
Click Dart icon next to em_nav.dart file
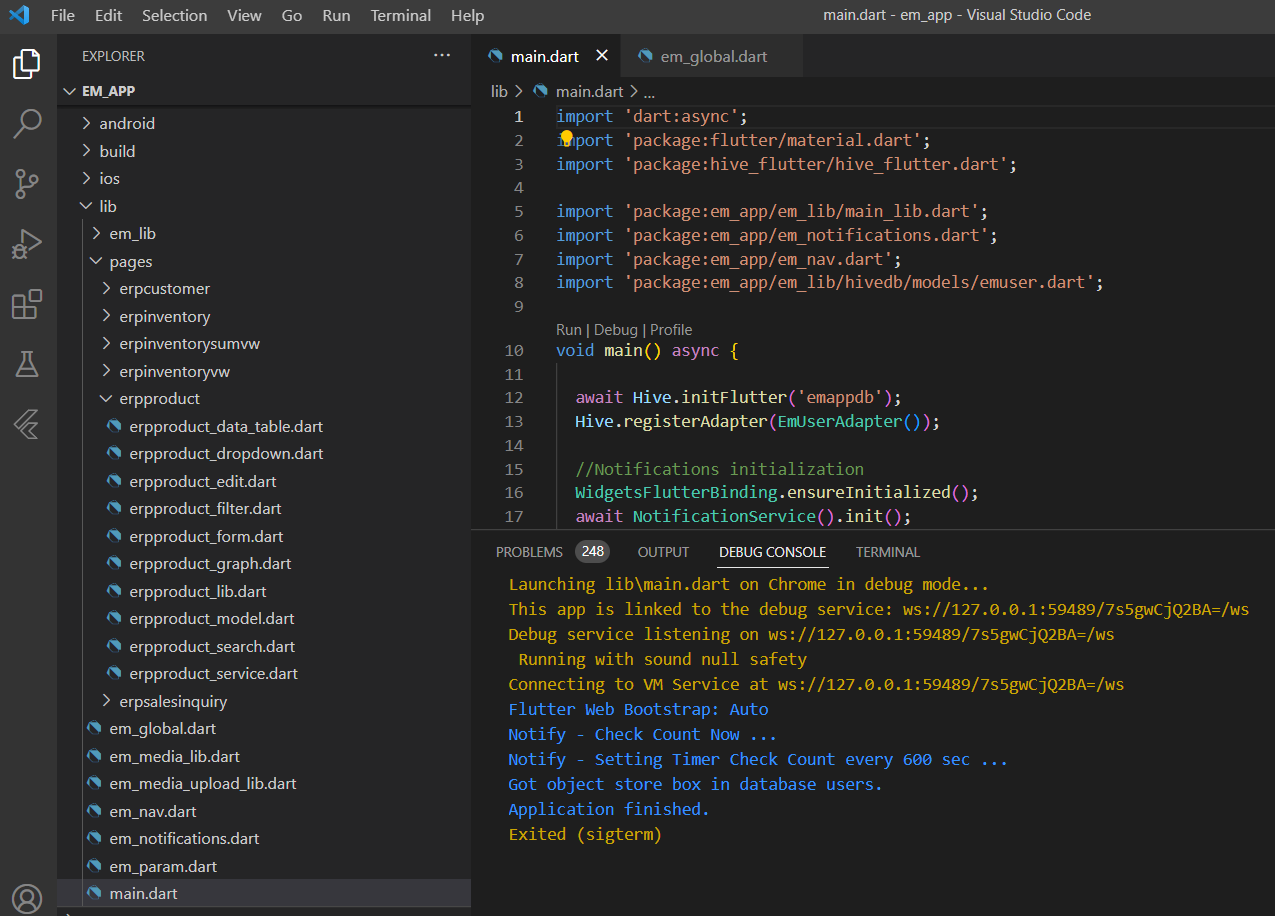point(94,811)
